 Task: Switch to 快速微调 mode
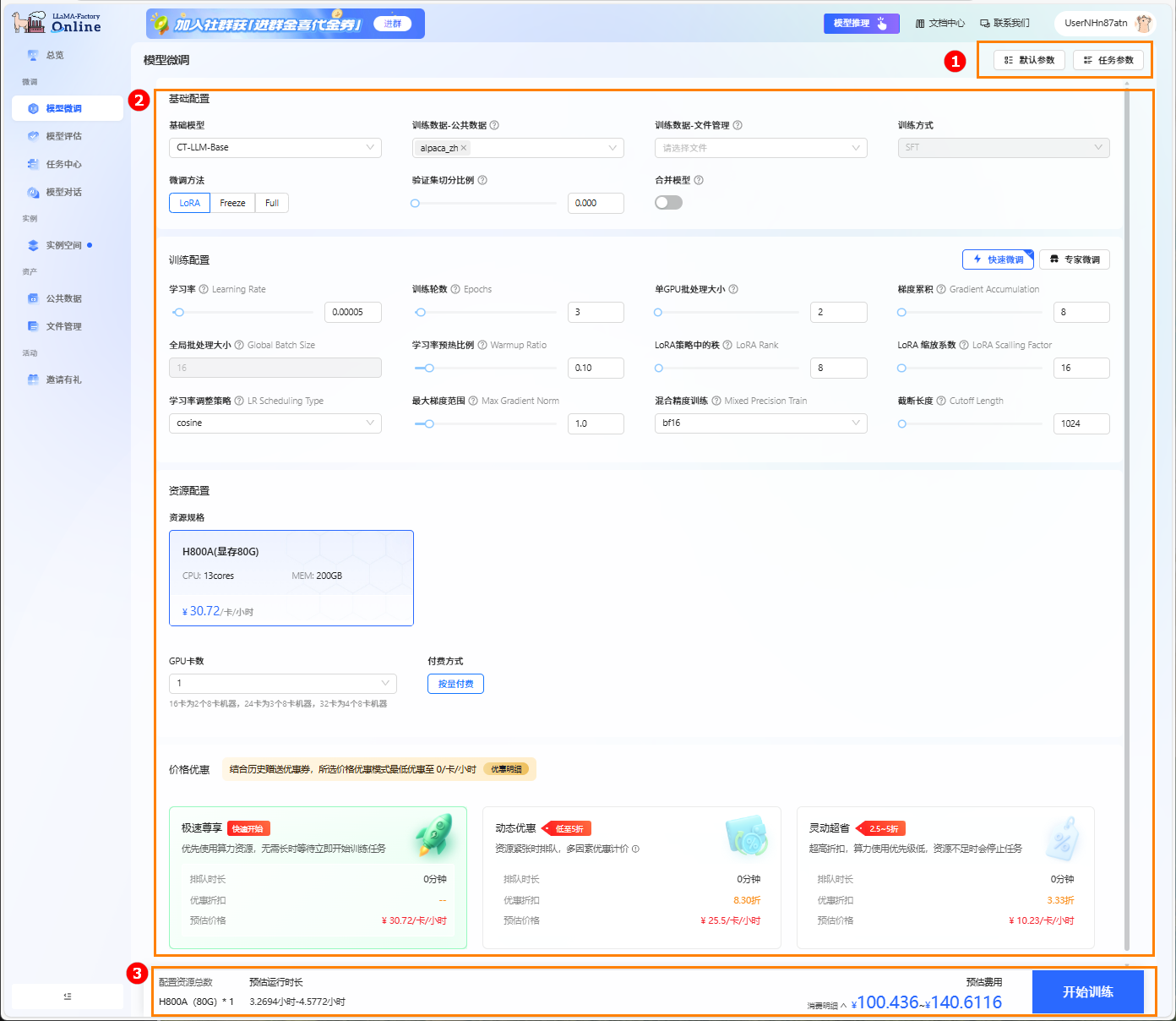998,259
